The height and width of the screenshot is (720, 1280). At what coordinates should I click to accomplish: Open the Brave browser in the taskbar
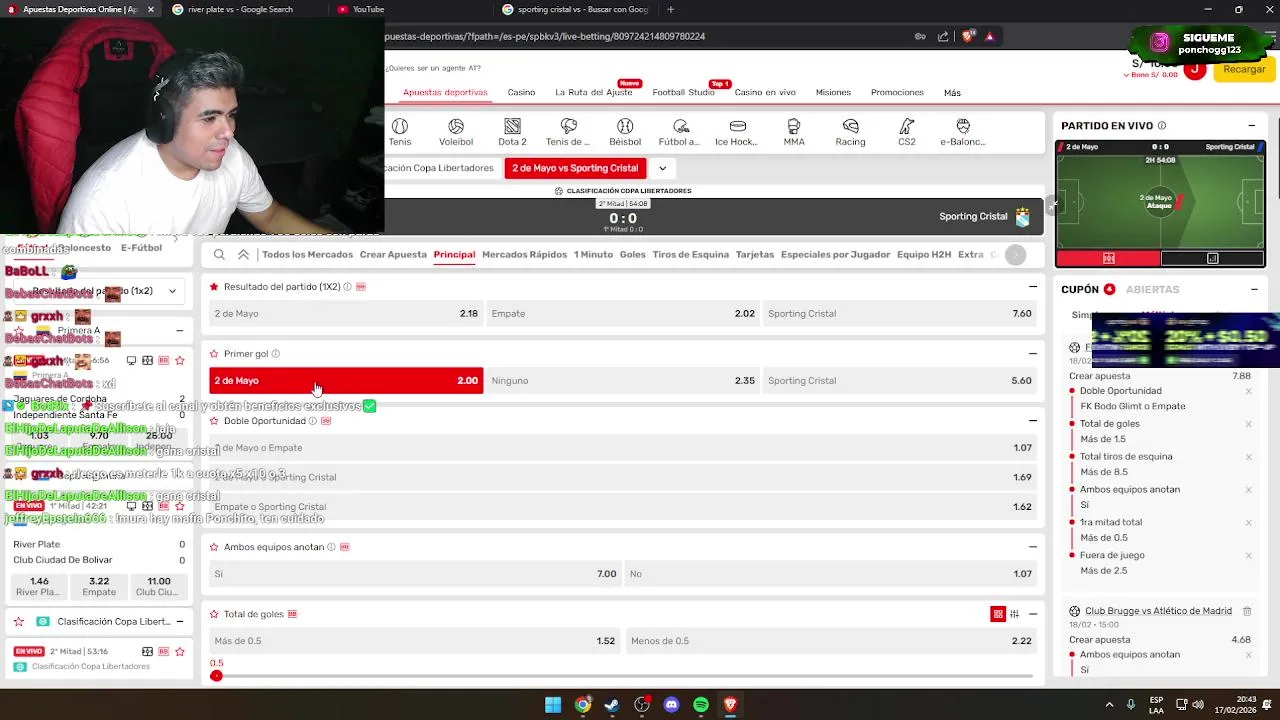(x=730, y=705)
